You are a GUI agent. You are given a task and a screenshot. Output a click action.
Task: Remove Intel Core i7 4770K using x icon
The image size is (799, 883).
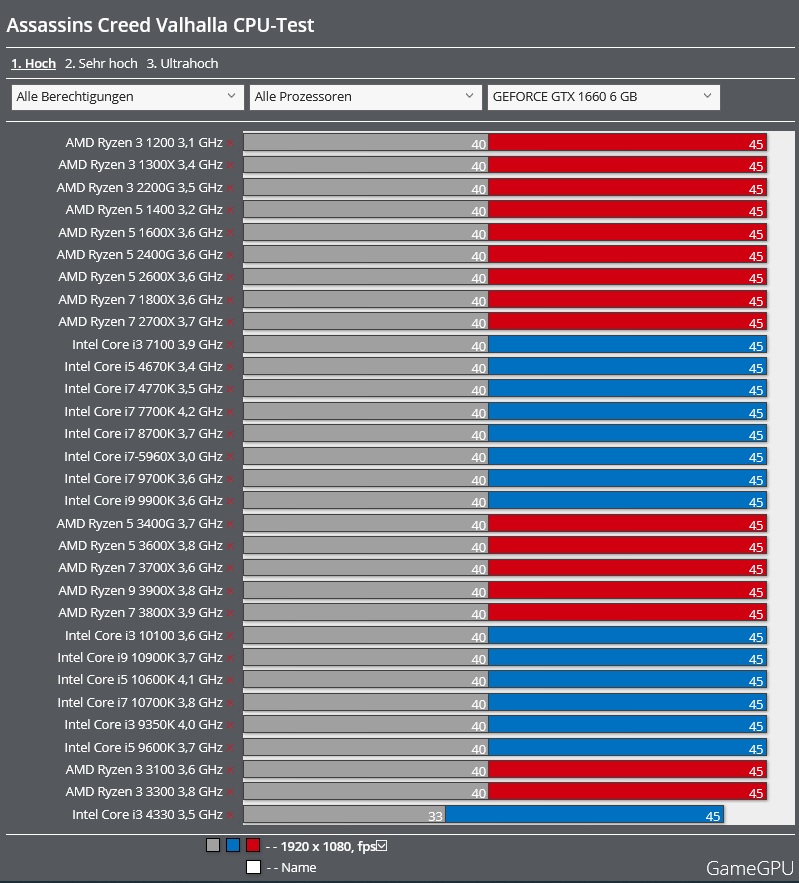[230, 390]
